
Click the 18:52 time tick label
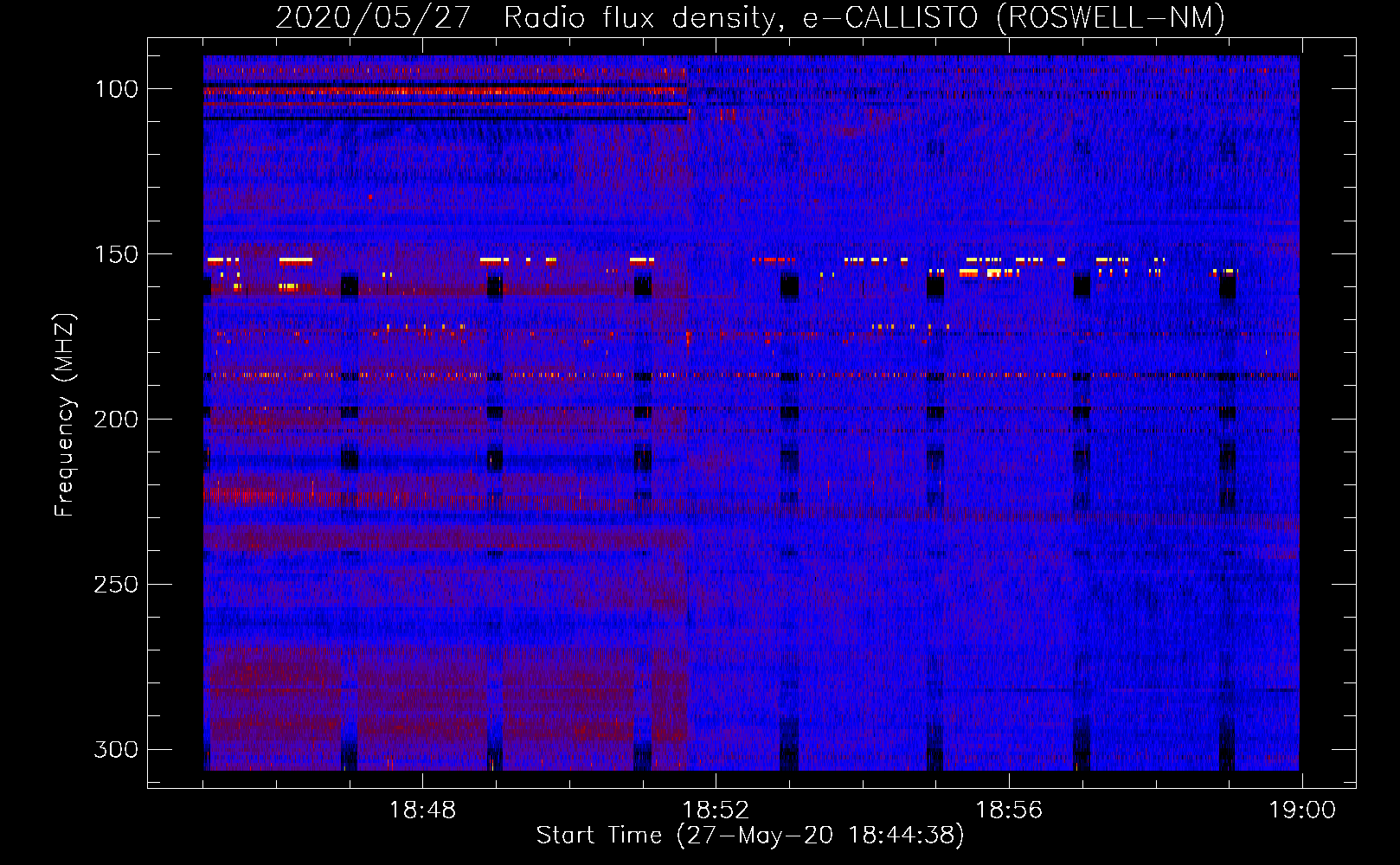716,811
